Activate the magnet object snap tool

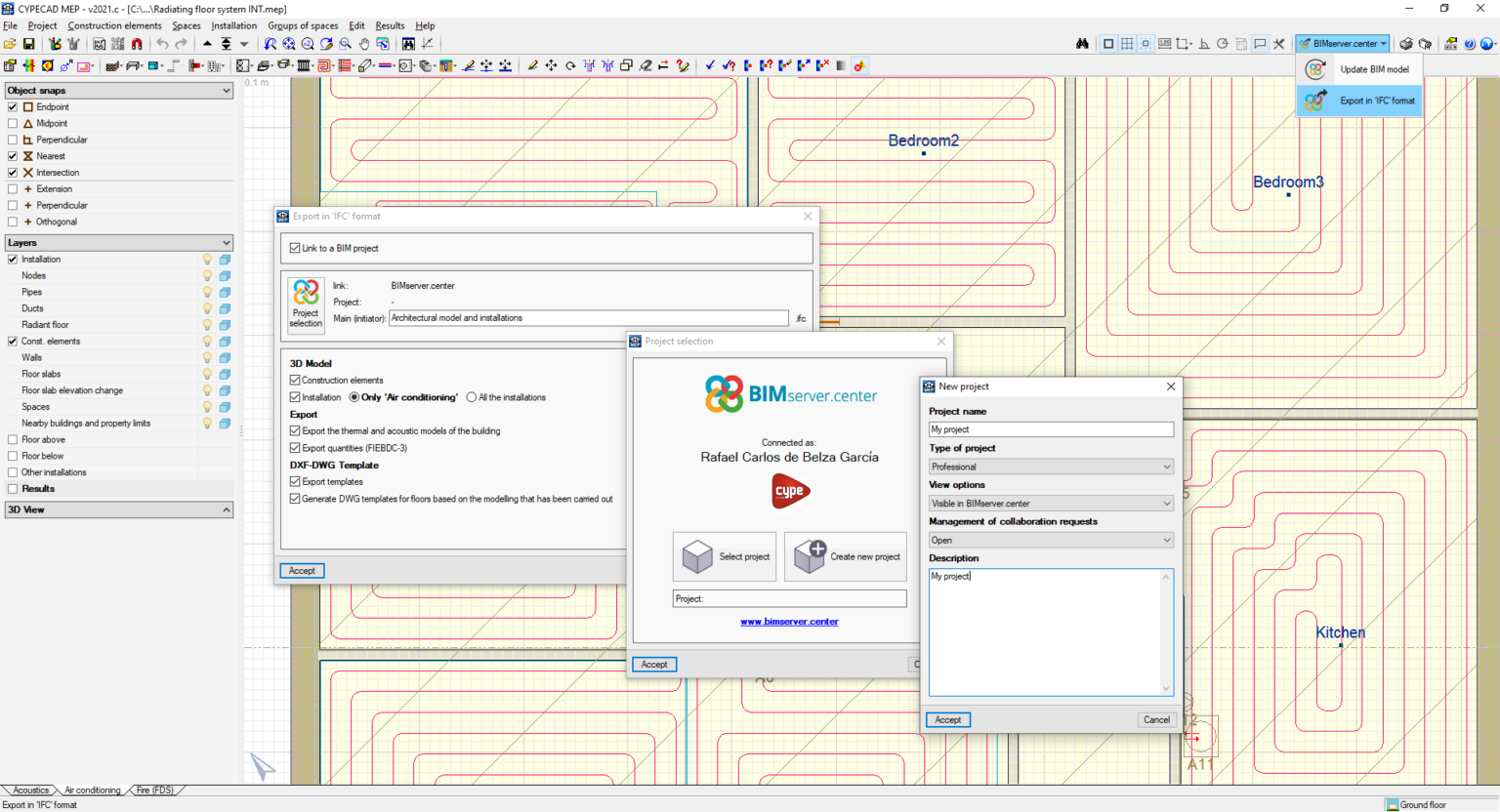tap(137, 44)
